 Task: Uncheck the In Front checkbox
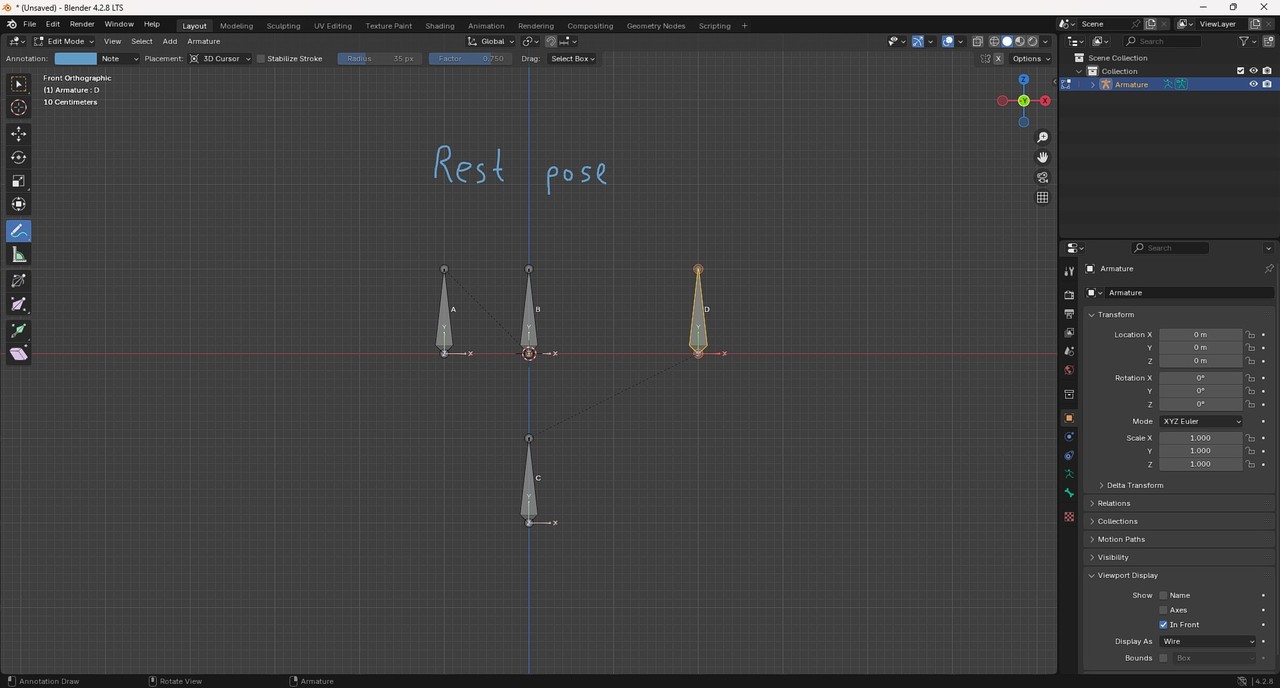coord(1163,625)
